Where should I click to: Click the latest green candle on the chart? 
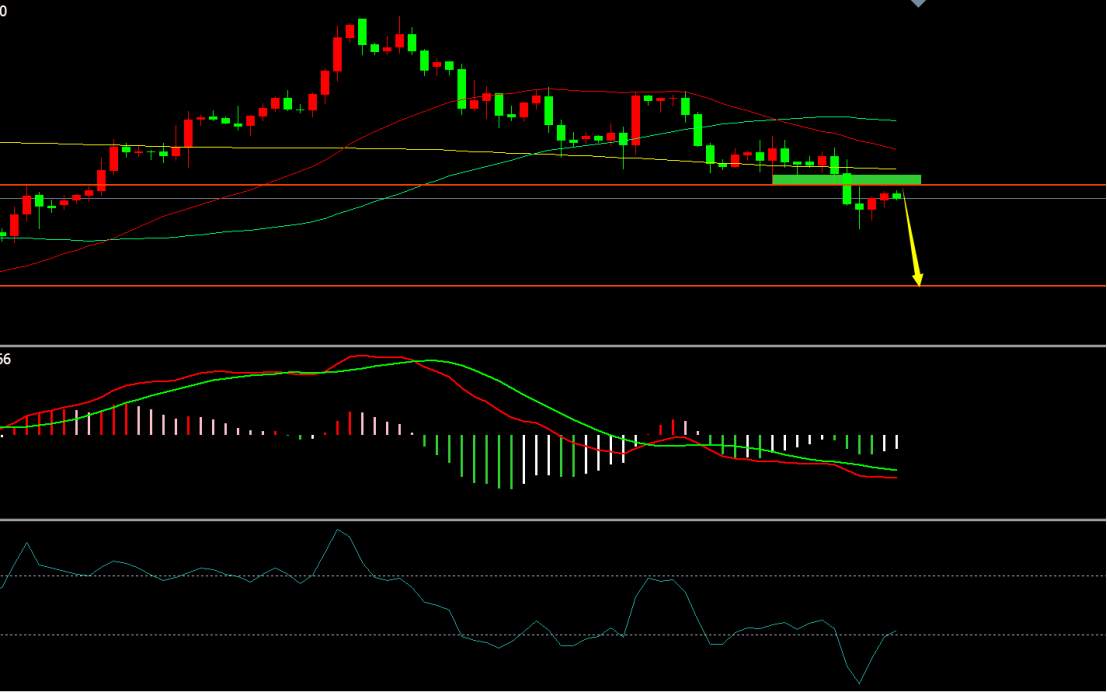pos(897,195)
